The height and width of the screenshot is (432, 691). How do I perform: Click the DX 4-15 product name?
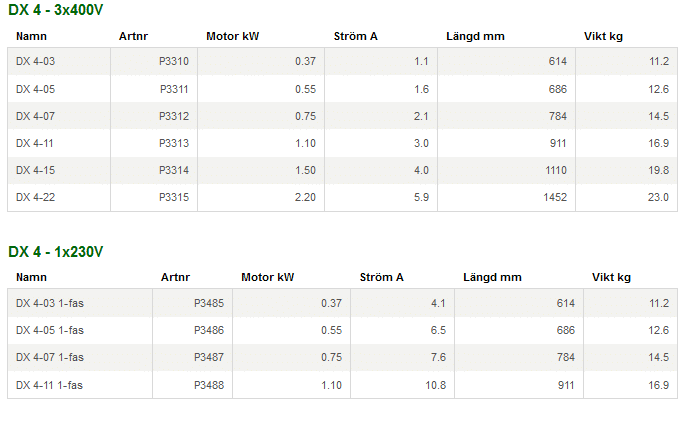[36, 170]
